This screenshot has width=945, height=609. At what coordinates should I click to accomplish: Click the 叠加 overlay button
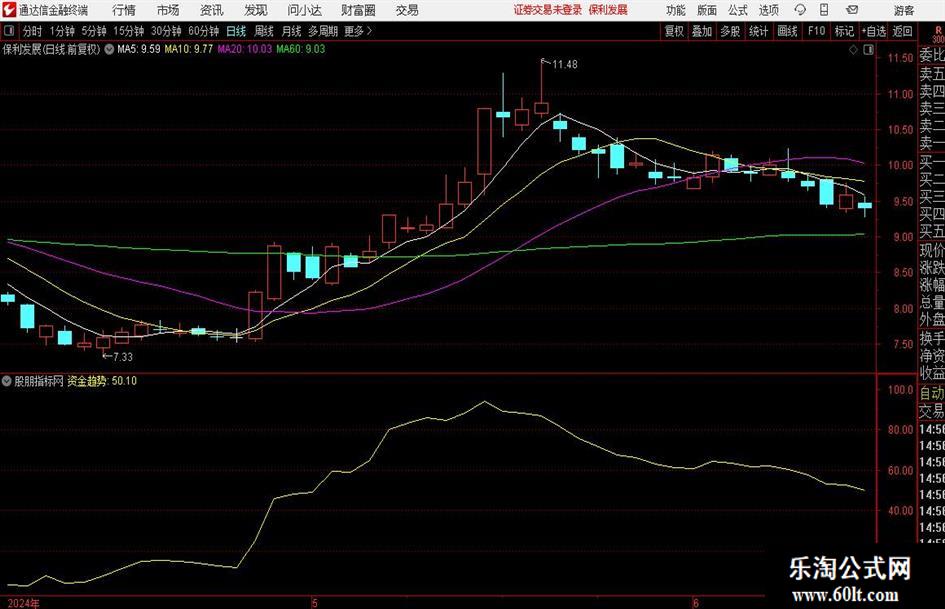coord(702,31)
